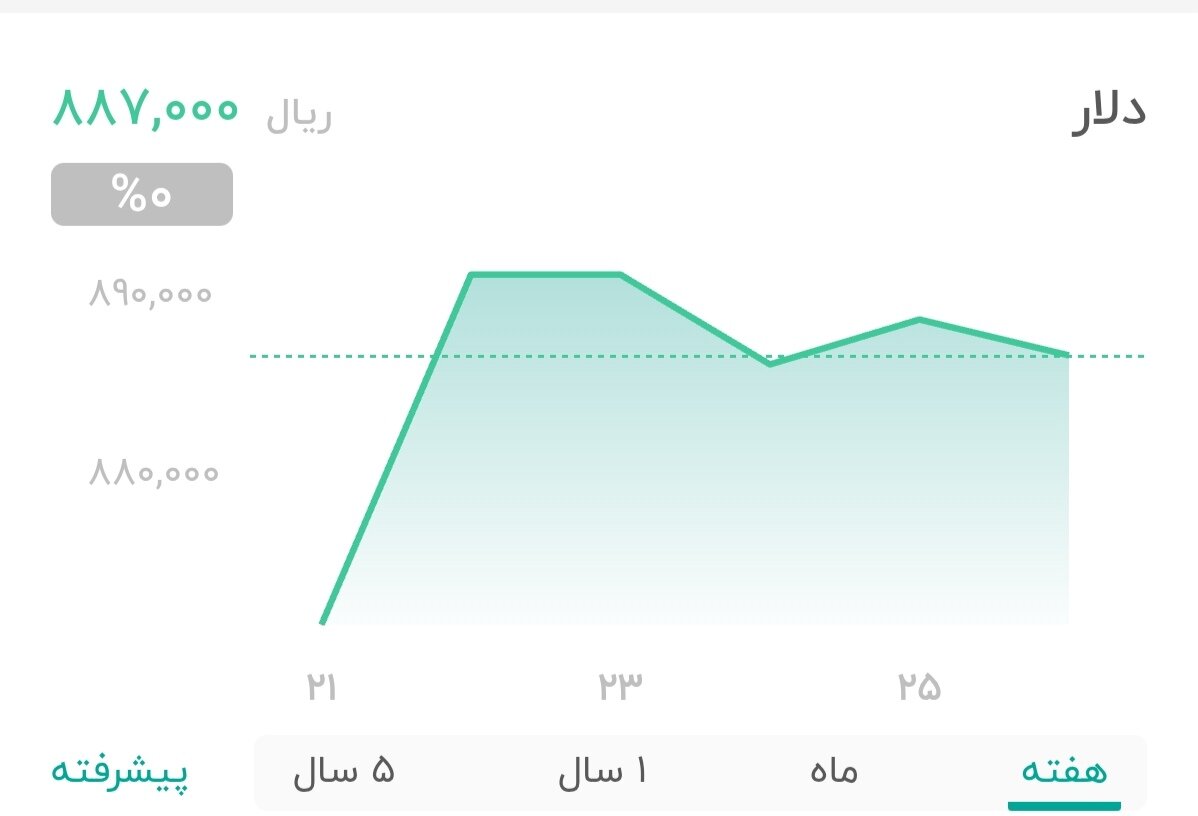Switch to the هفته (week) tab

[1064, 771]
